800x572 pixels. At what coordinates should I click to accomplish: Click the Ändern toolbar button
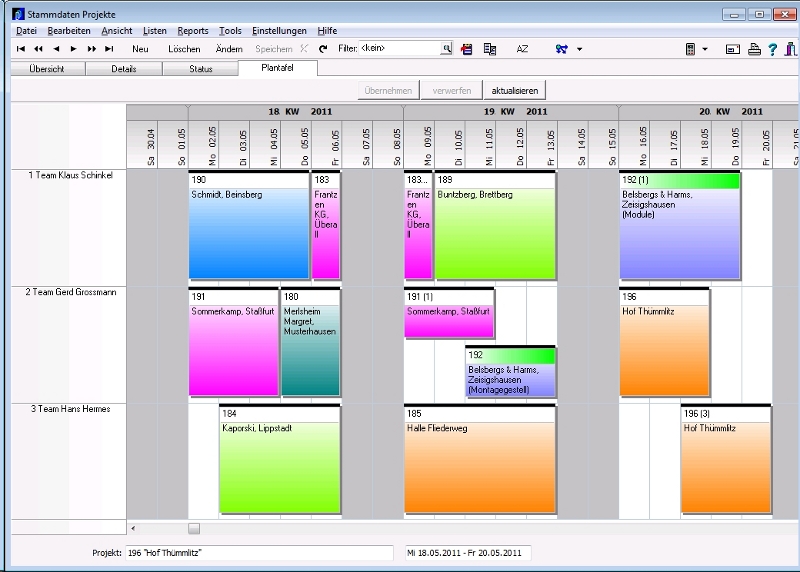coord(229,49)
